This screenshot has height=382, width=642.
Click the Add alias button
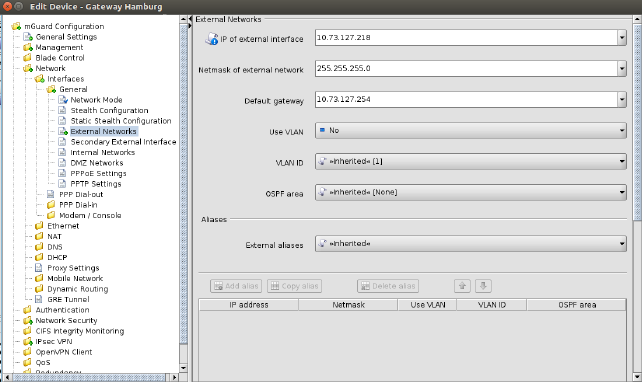[x=236, y=286]
